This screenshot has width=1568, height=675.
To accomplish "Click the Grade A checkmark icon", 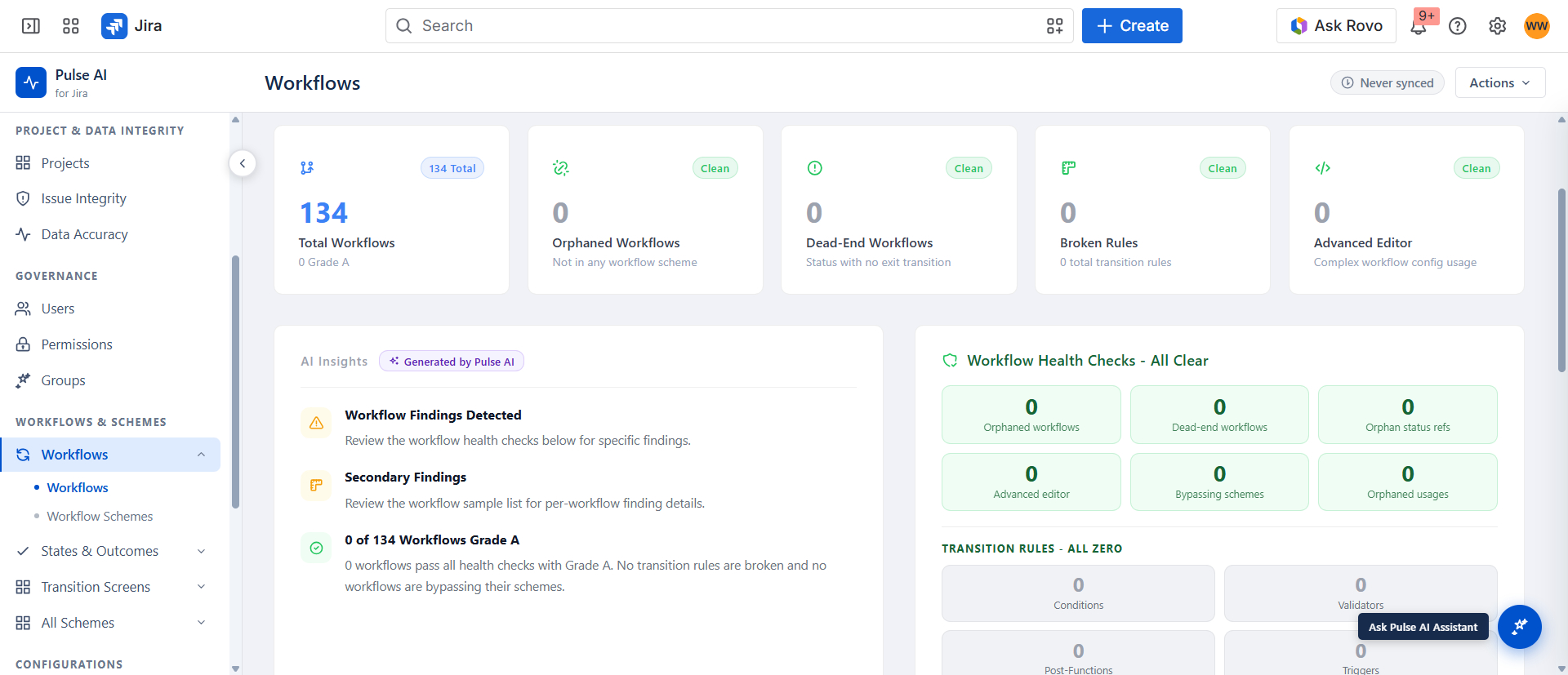I will [x=316, y=548].
